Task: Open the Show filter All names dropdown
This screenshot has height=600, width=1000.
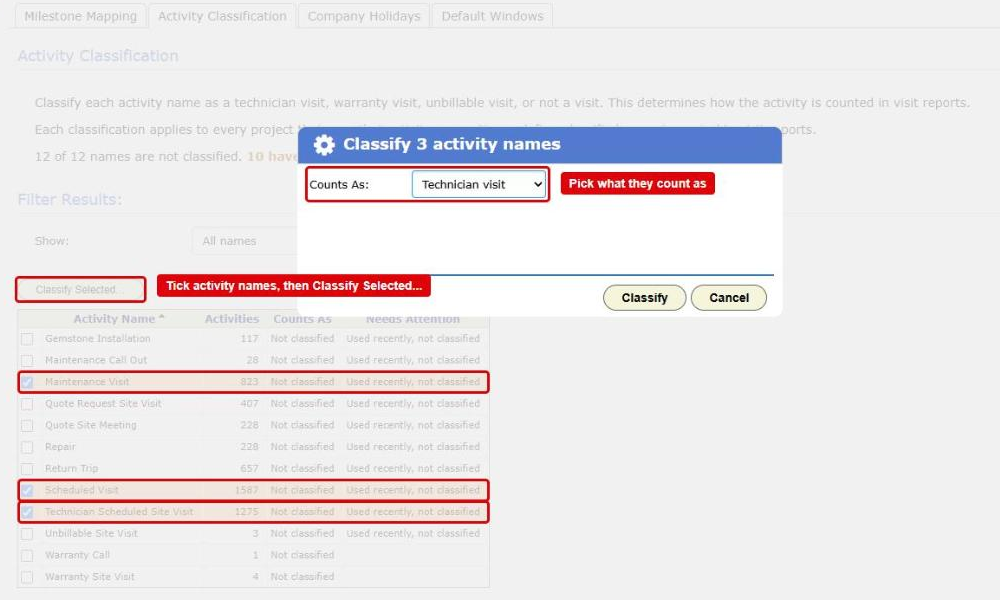Action: [x=244, y=241]
